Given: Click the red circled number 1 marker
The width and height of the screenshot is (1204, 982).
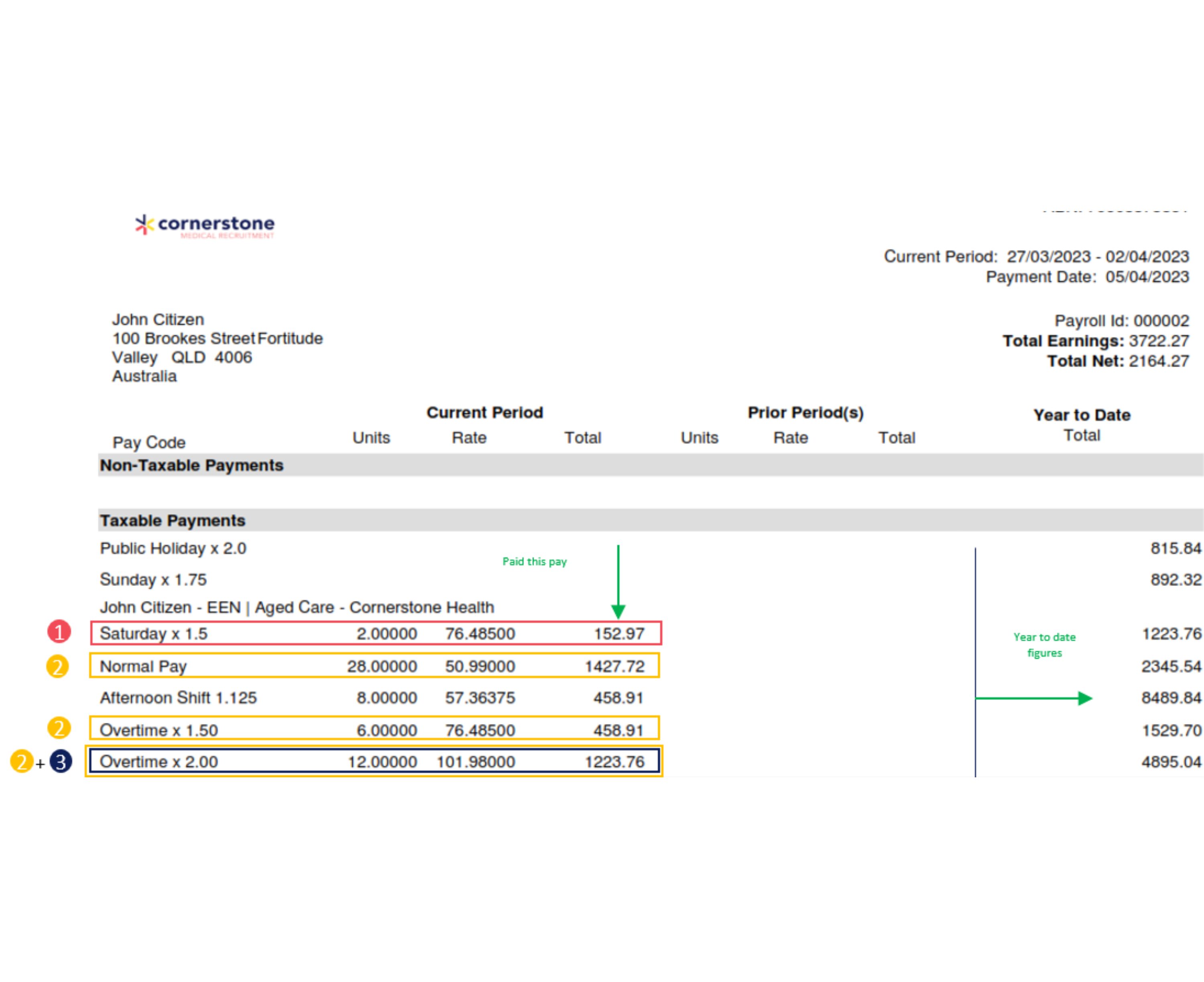Looking at the screenshot, I should (x=59, y=631).
